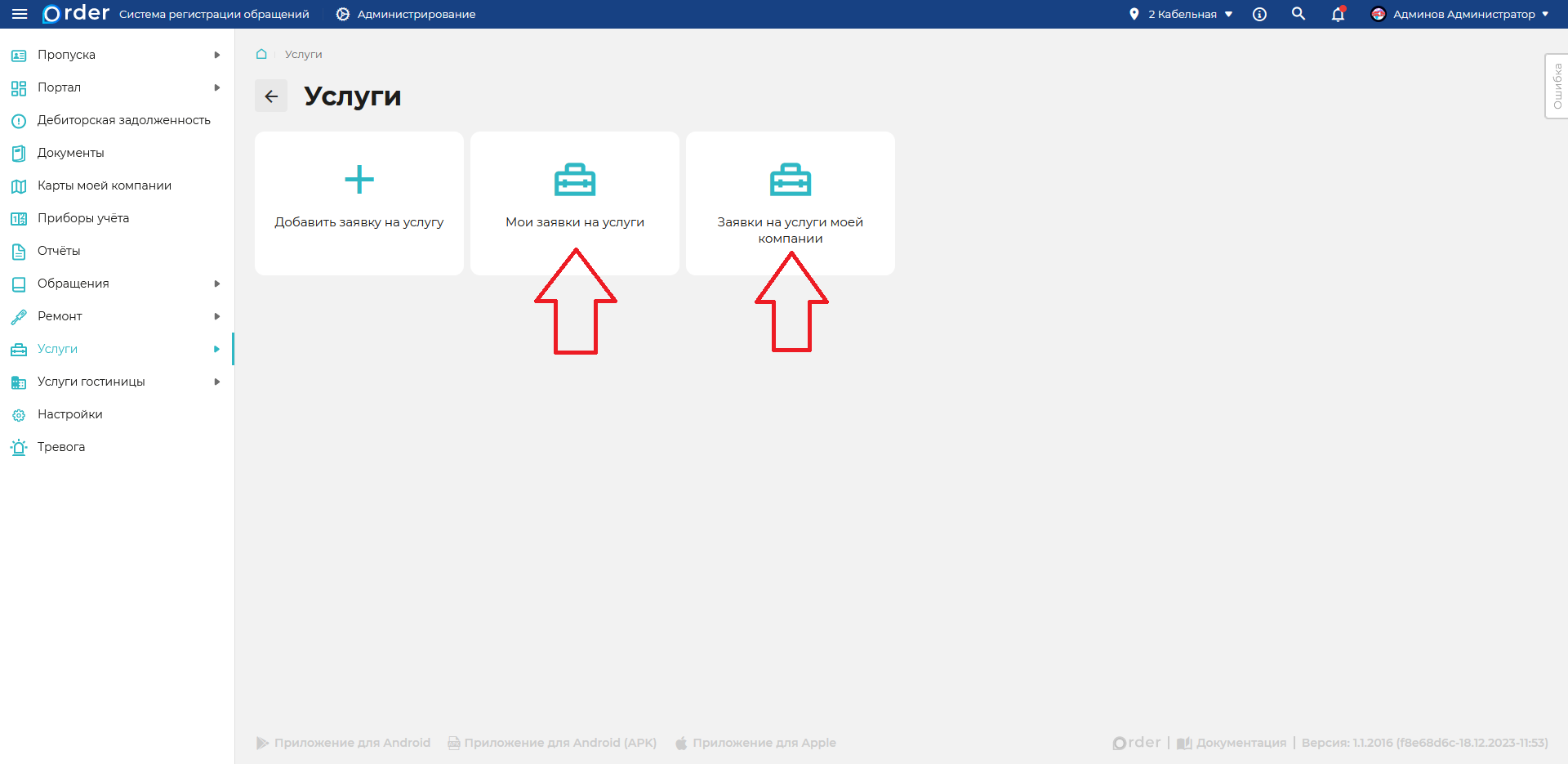The height and width of the screenshot is (764, 1568).
Task: Open the Мои заявки на услуги card
Action: [575, 203]
